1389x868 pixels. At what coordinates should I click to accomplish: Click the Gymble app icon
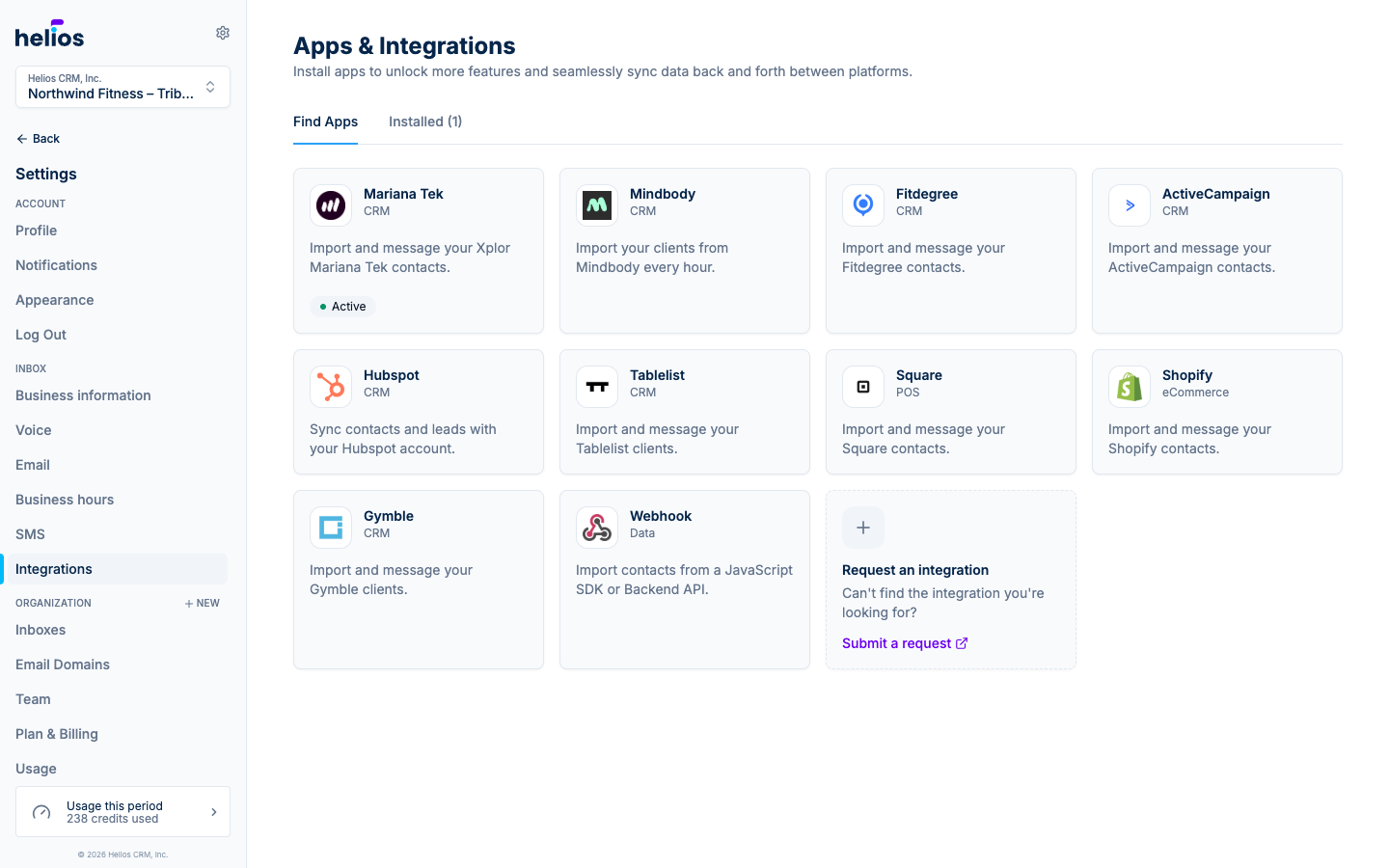point(331,528)
